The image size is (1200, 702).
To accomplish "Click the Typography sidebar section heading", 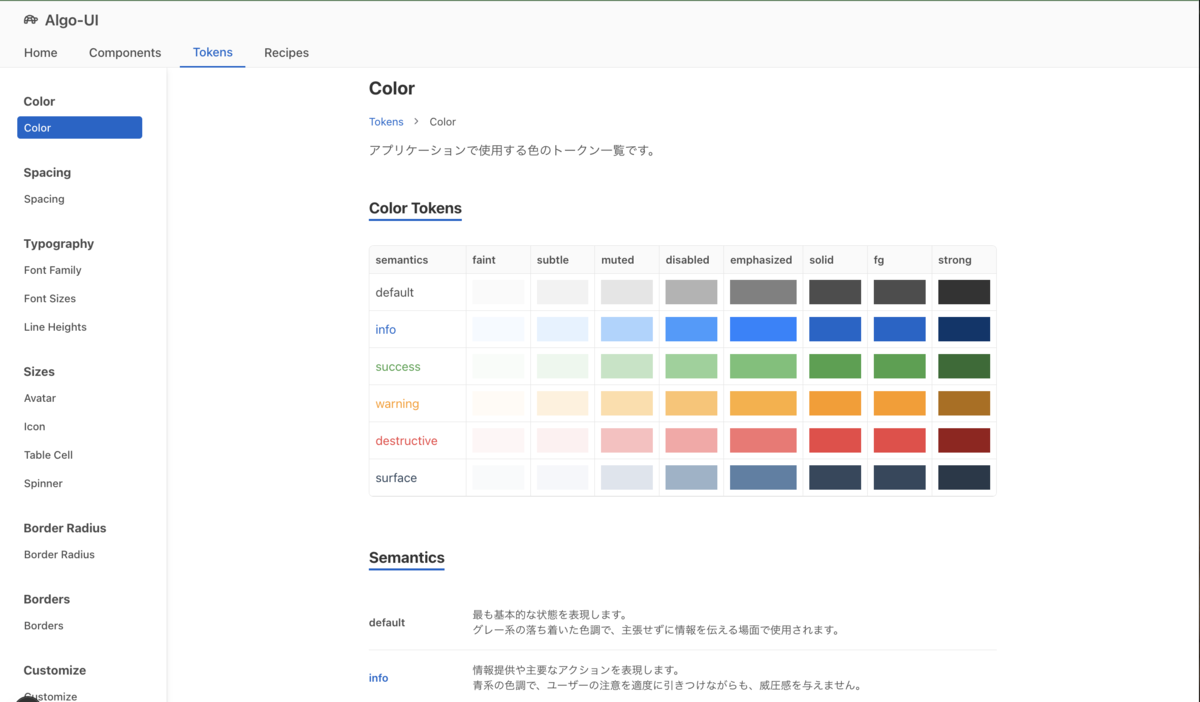I will pyautogui.click(x=59, y=244).
